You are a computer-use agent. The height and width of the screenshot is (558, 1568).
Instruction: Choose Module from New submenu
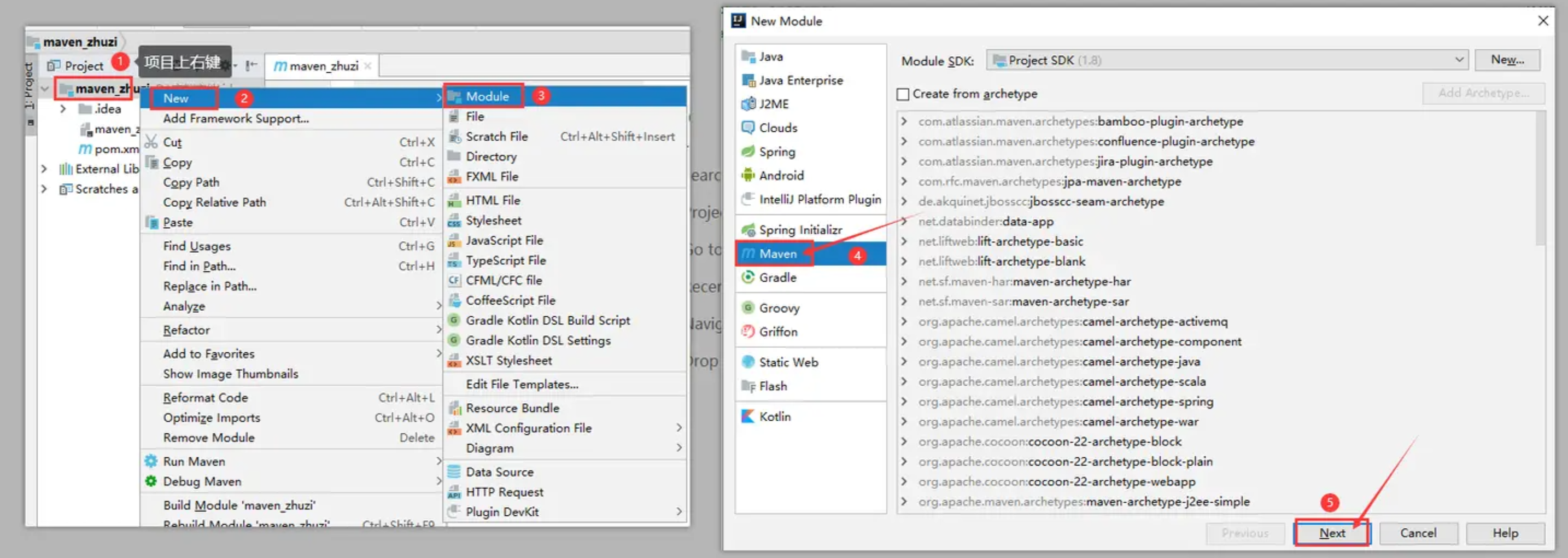pyautogui.click(x=565, y=96)
